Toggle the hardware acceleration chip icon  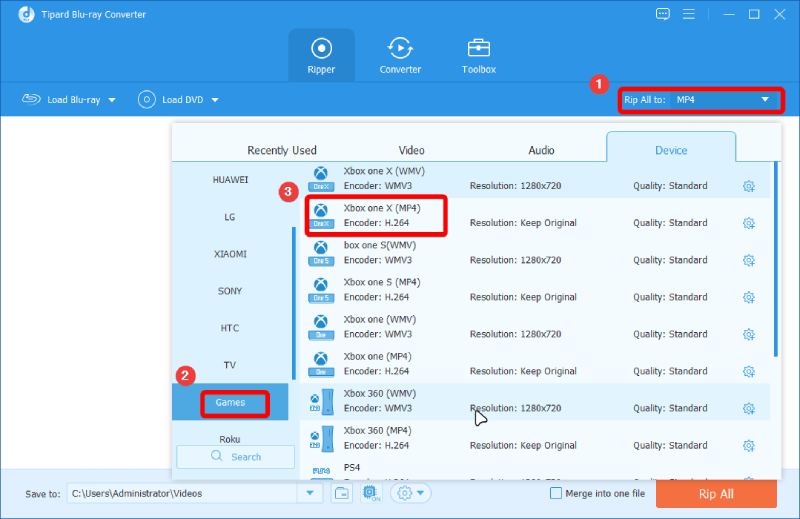(370, 493)
